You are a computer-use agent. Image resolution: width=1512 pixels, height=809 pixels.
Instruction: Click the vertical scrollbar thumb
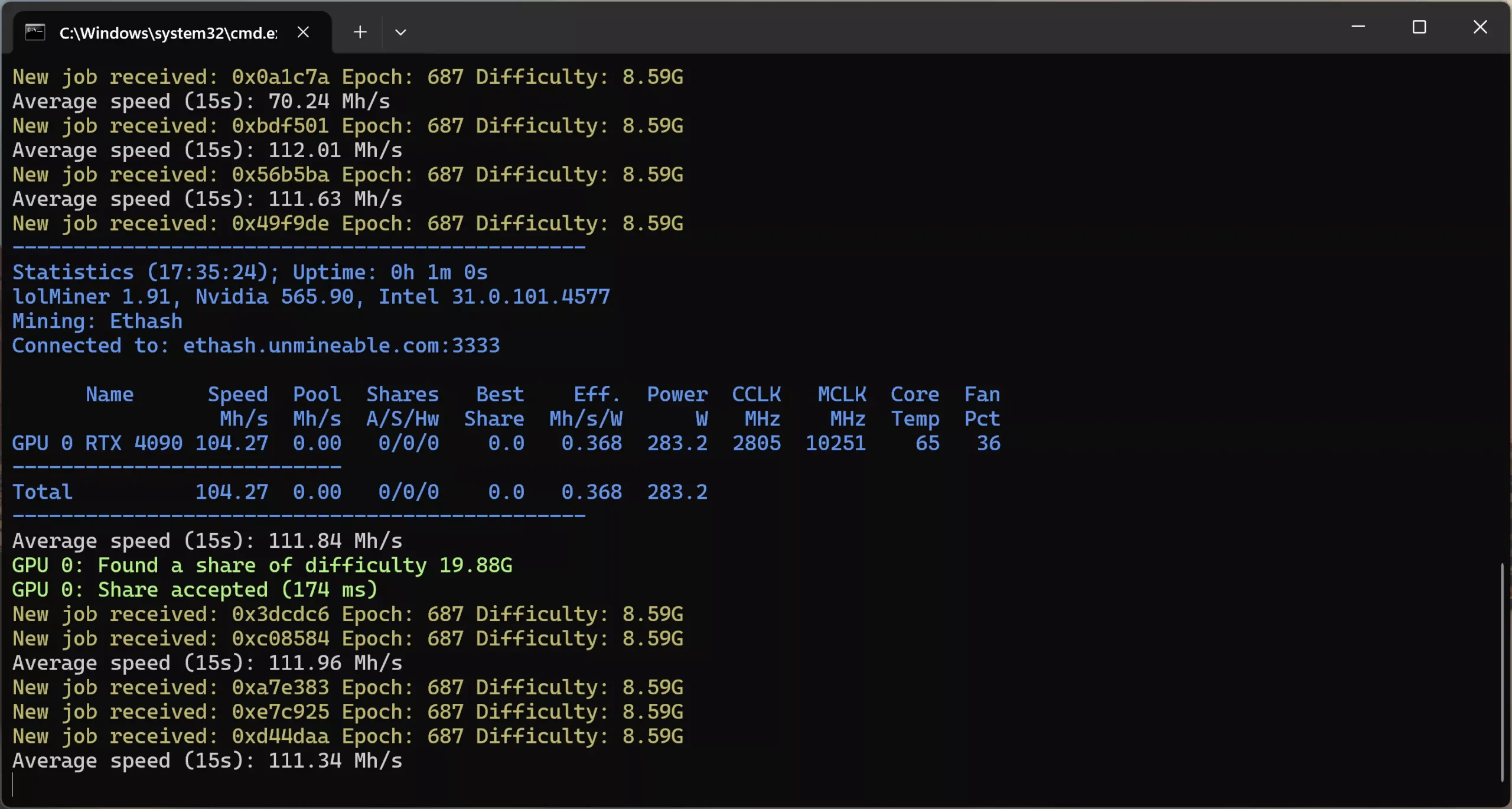[1502, 672]
